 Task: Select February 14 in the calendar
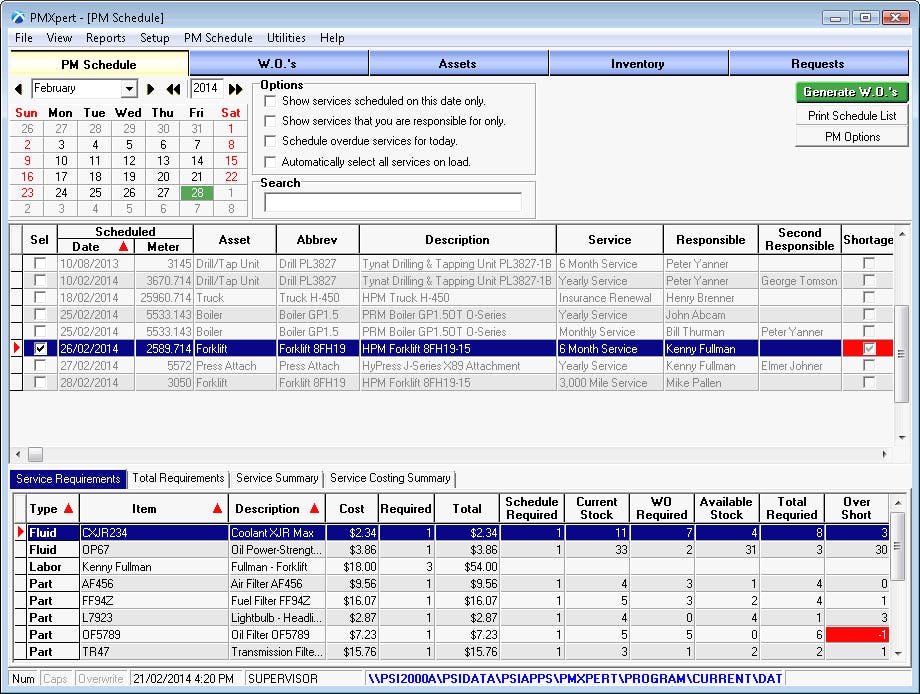coord(197,160)
